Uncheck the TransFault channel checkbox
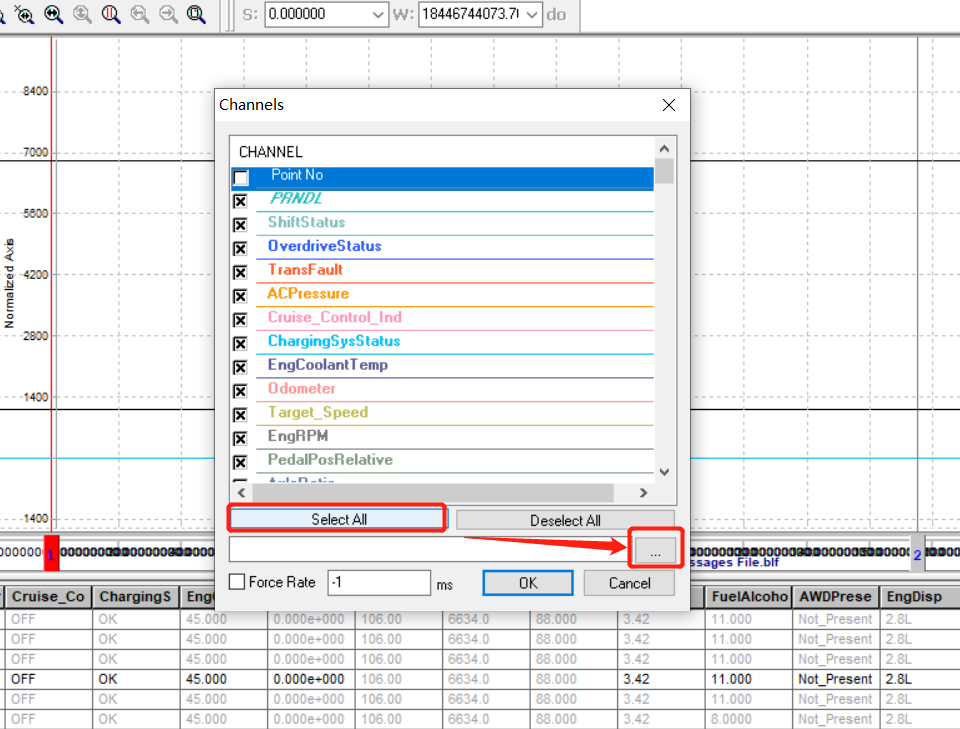960x729 pixels. [240, 272]
